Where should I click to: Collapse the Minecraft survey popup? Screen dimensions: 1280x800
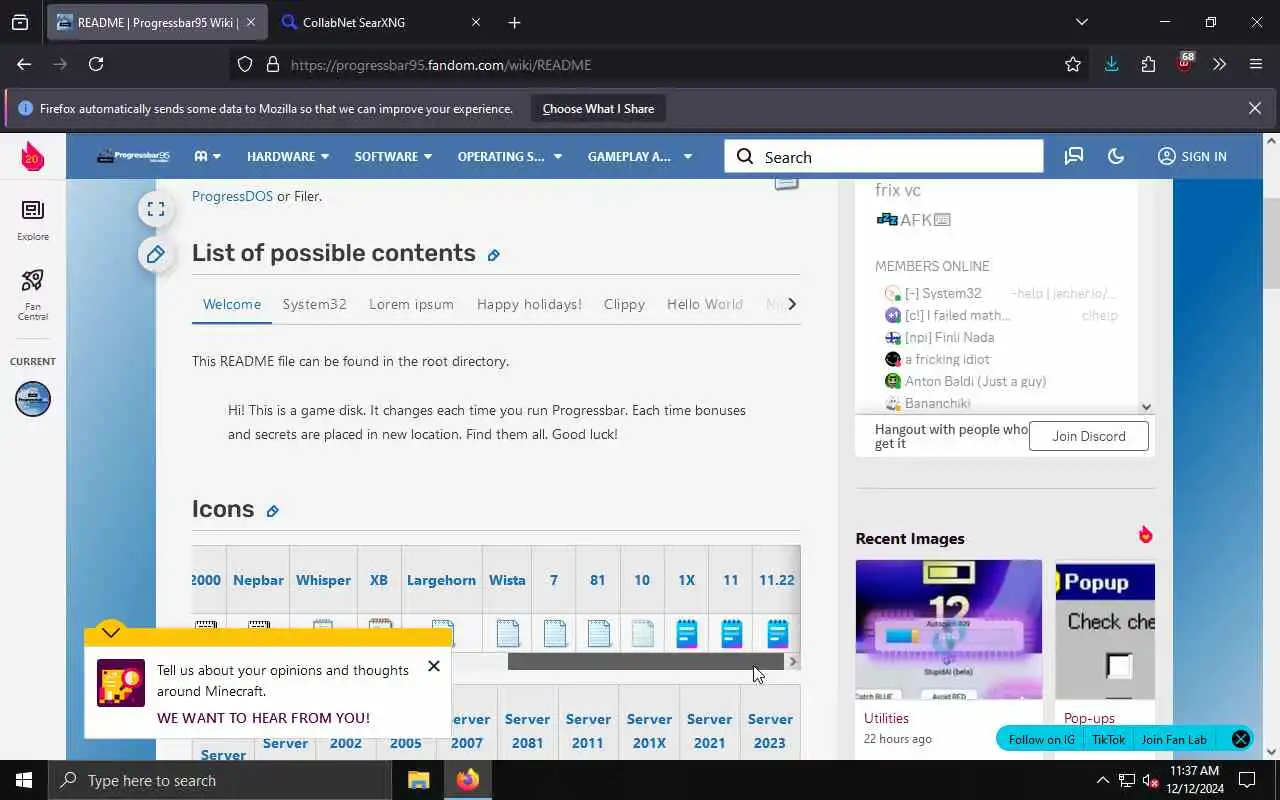point(111,632)
